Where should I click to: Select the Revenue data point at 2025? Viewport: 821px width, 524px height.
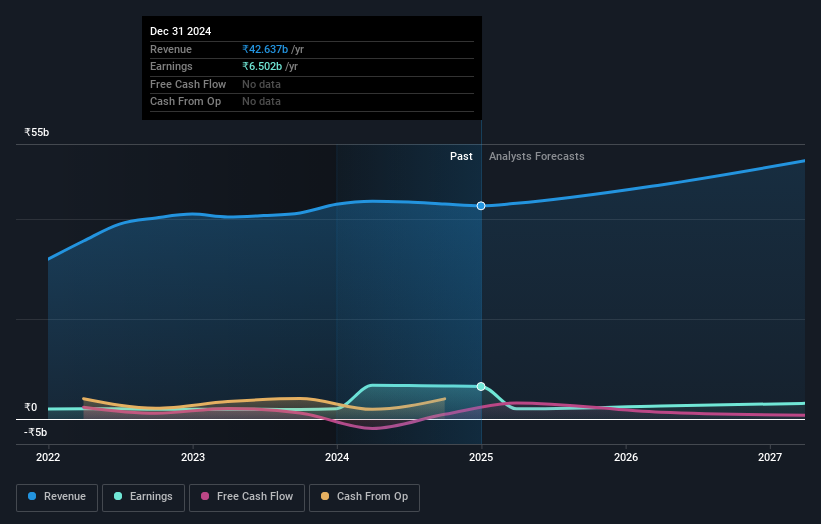[481, 206]
